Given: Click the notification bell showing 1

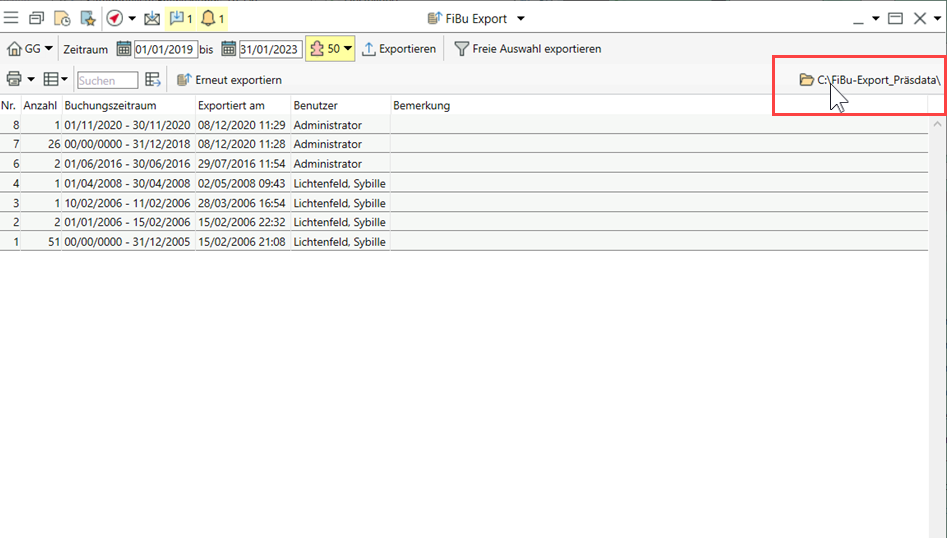Looking at the screenshot, I should click(212, 18).
